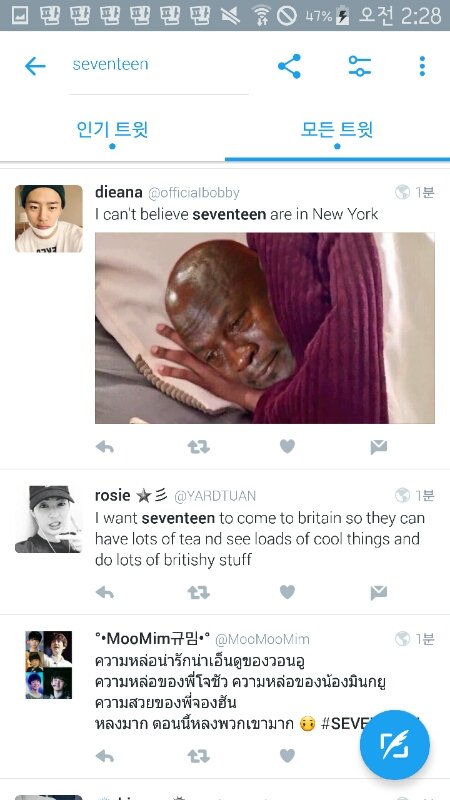450x800 pixels.
Task: Open the three-dot overflow menu
Action: [x=422, y=66]
